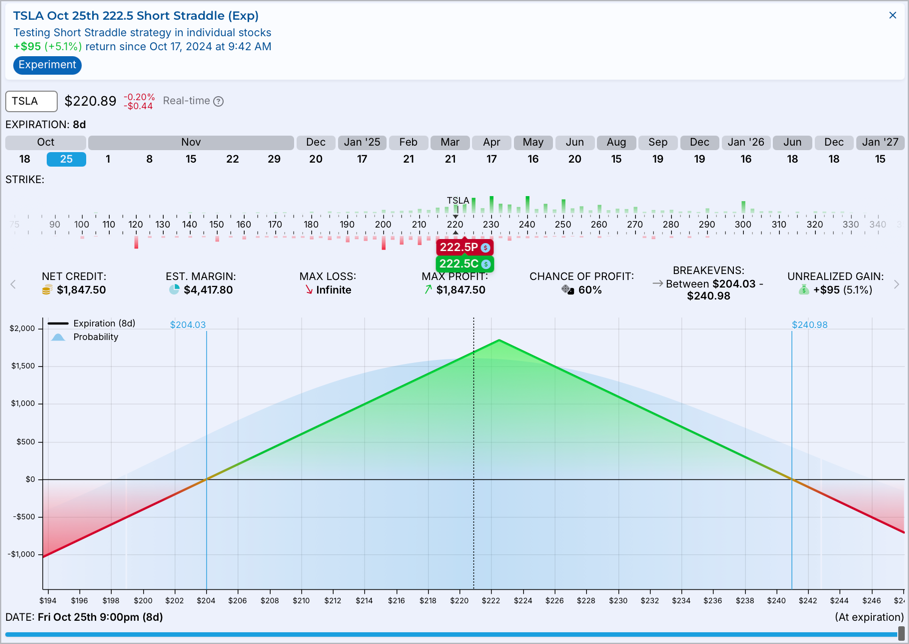Click the left chevron beside Net Credit

(x=13, y=284)
